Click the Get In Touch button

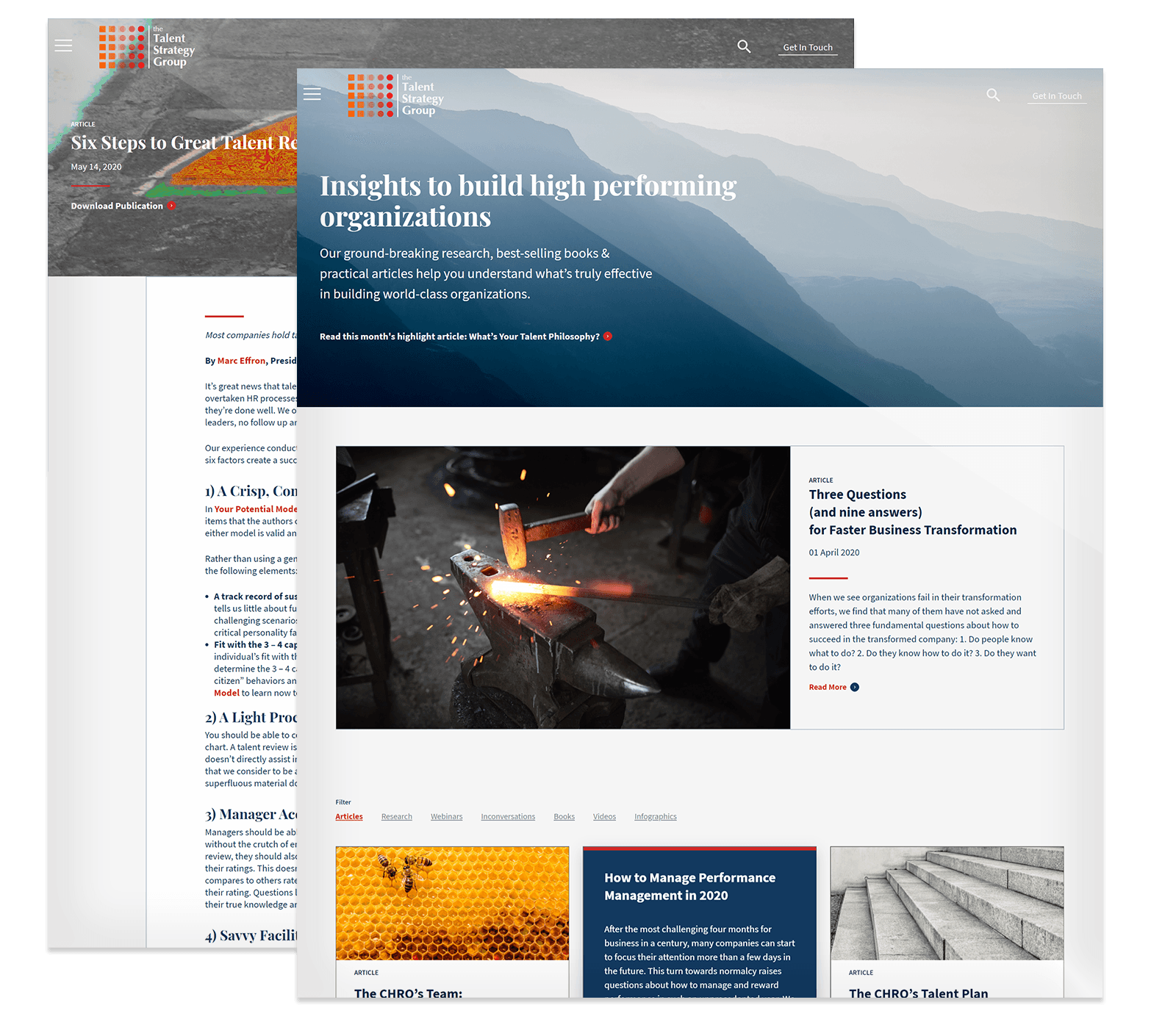[x=1056, y=96]
